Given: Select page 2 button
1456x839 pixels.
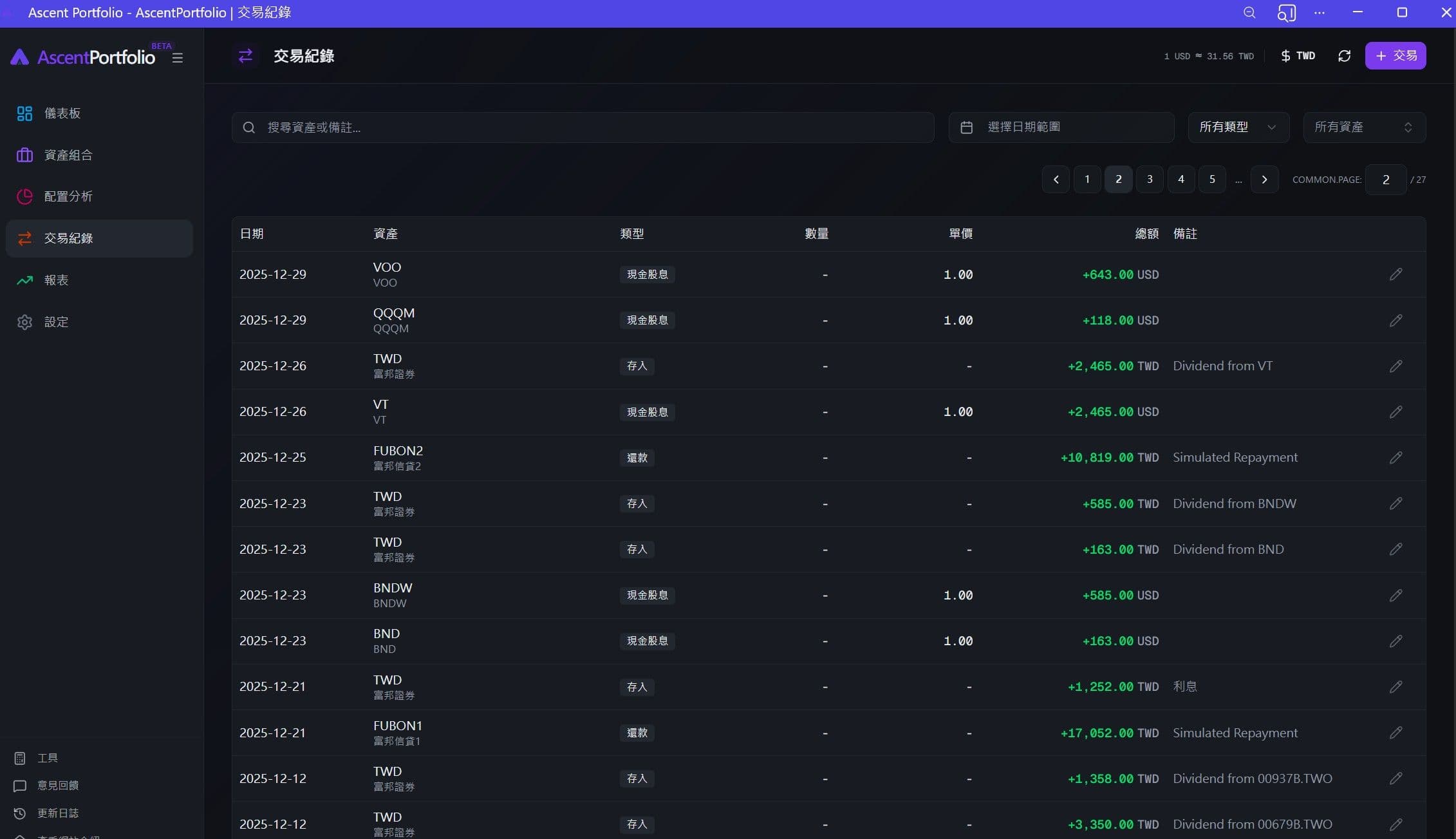Looking at the screenshot, I should [x=1119, y=180].
